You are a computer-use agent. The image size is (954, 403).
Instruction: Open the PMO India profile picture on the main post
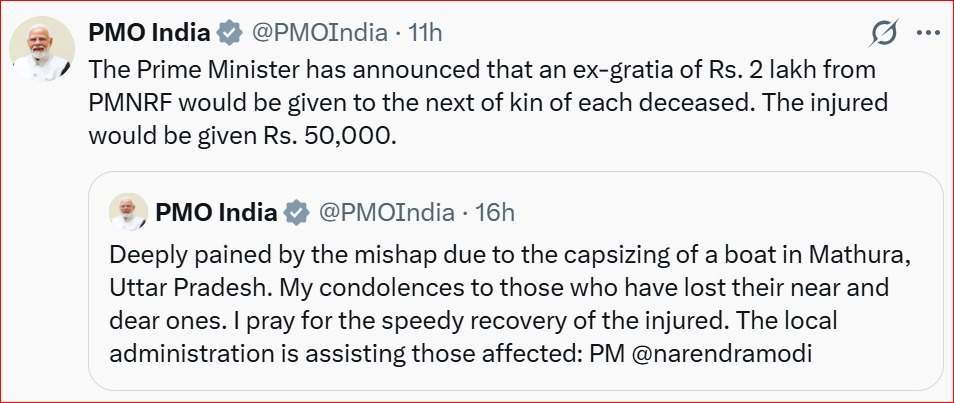pos(44,48)
